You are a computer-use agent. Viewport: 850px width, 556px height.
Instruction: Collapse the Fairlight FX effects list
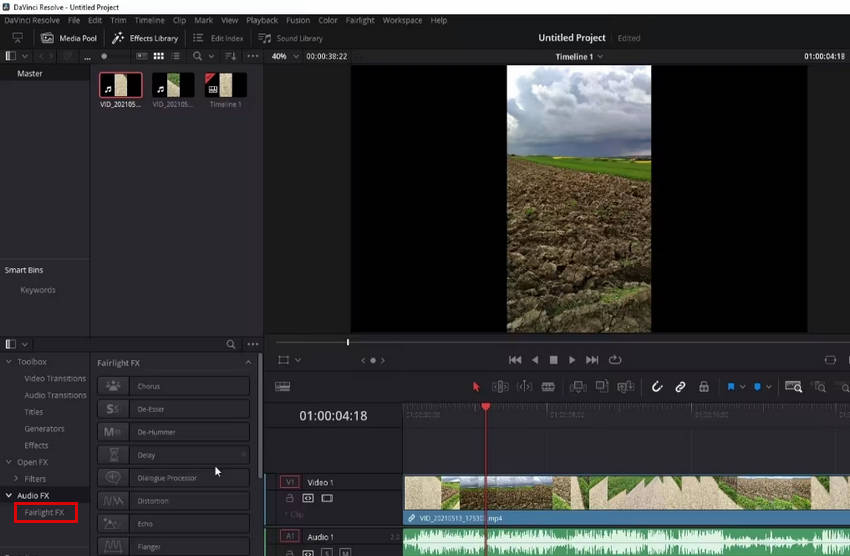point(248,363)
